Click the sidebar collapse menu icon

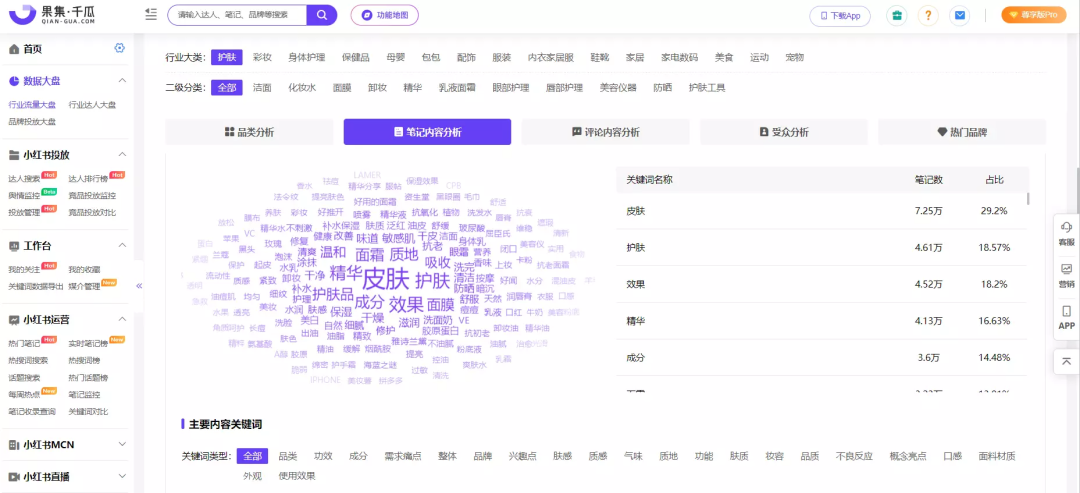151,14
